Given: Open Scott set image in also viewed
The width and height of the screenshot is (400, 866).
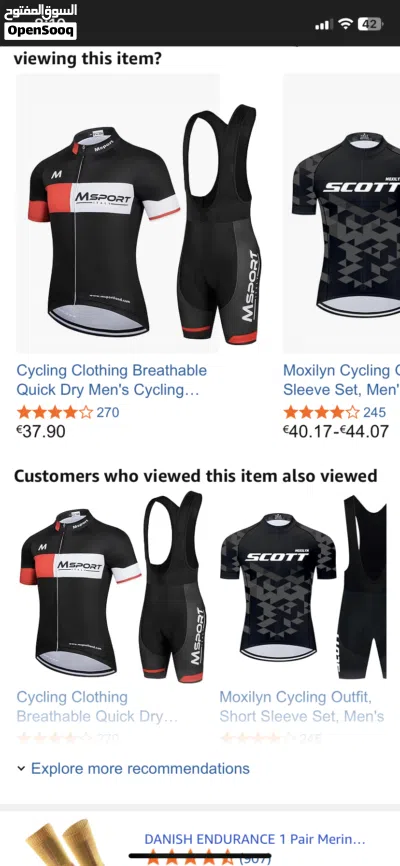Looking at the screenshot, I should [x=303, y=587].
